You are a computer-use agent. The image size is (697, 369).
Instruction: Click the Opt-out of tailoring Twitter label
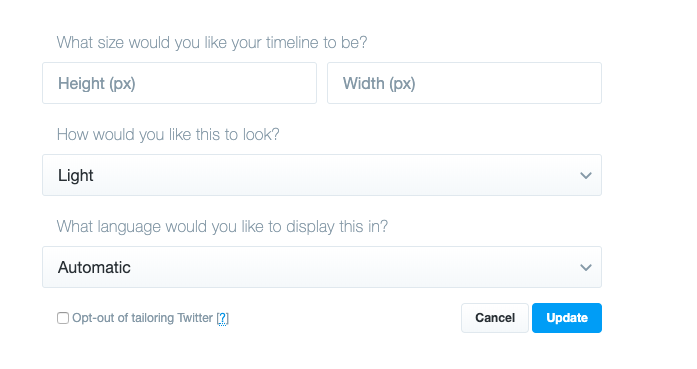[x=142, y=318]
